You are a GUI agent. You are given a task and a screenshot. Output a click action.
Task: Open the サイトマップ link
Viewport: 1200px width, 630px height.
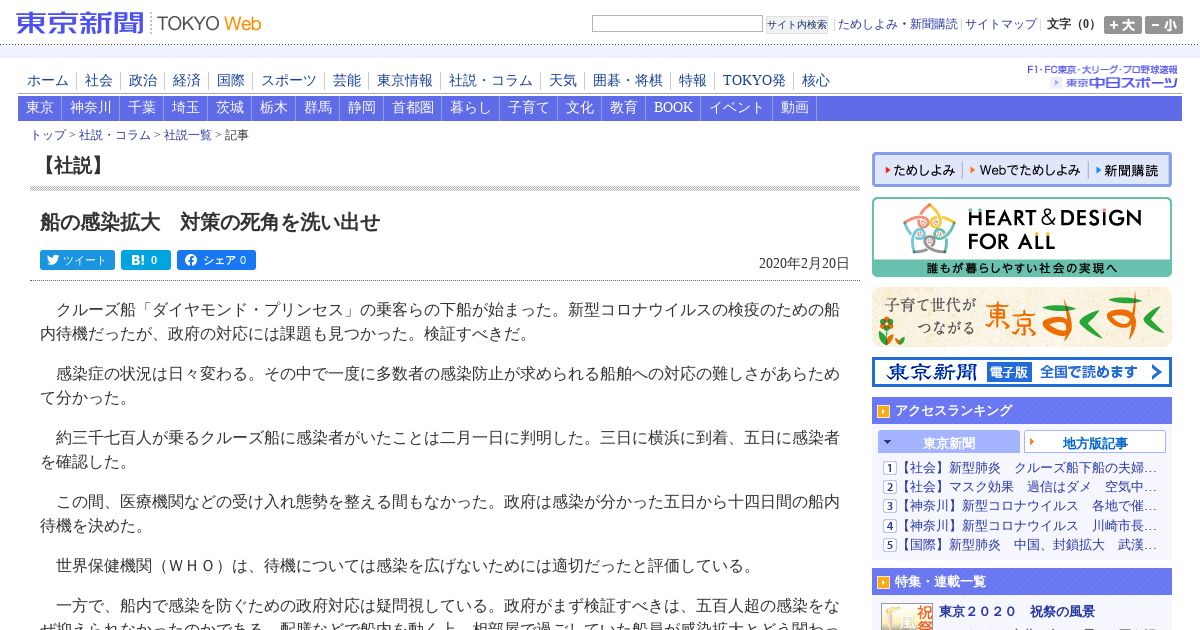(1001, 24)
